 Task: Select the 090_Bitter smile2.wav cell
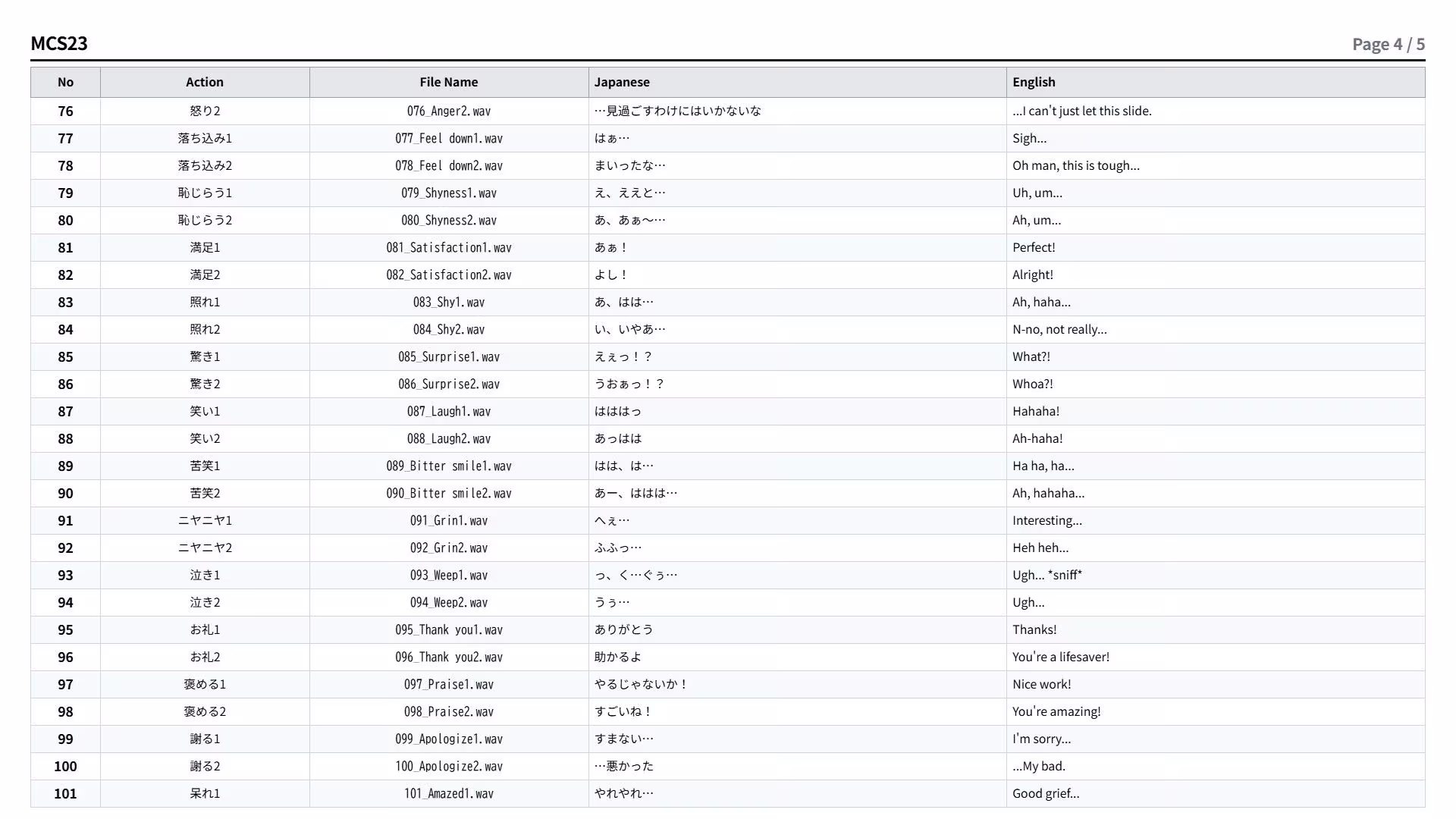[x=449, y=494]
